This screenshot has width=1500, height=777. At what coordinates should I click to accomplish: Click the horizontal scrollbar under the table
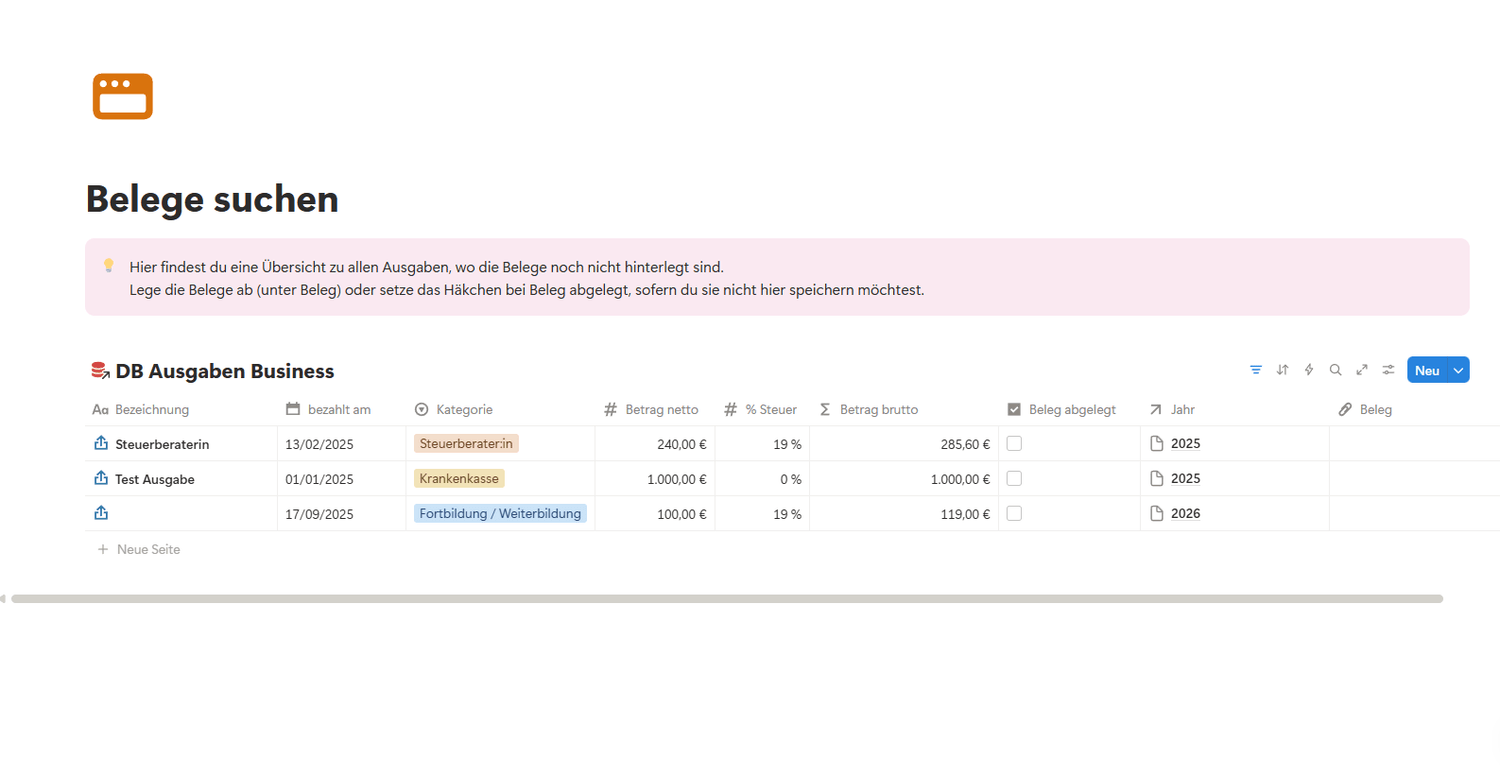click(x=726, y=599)
